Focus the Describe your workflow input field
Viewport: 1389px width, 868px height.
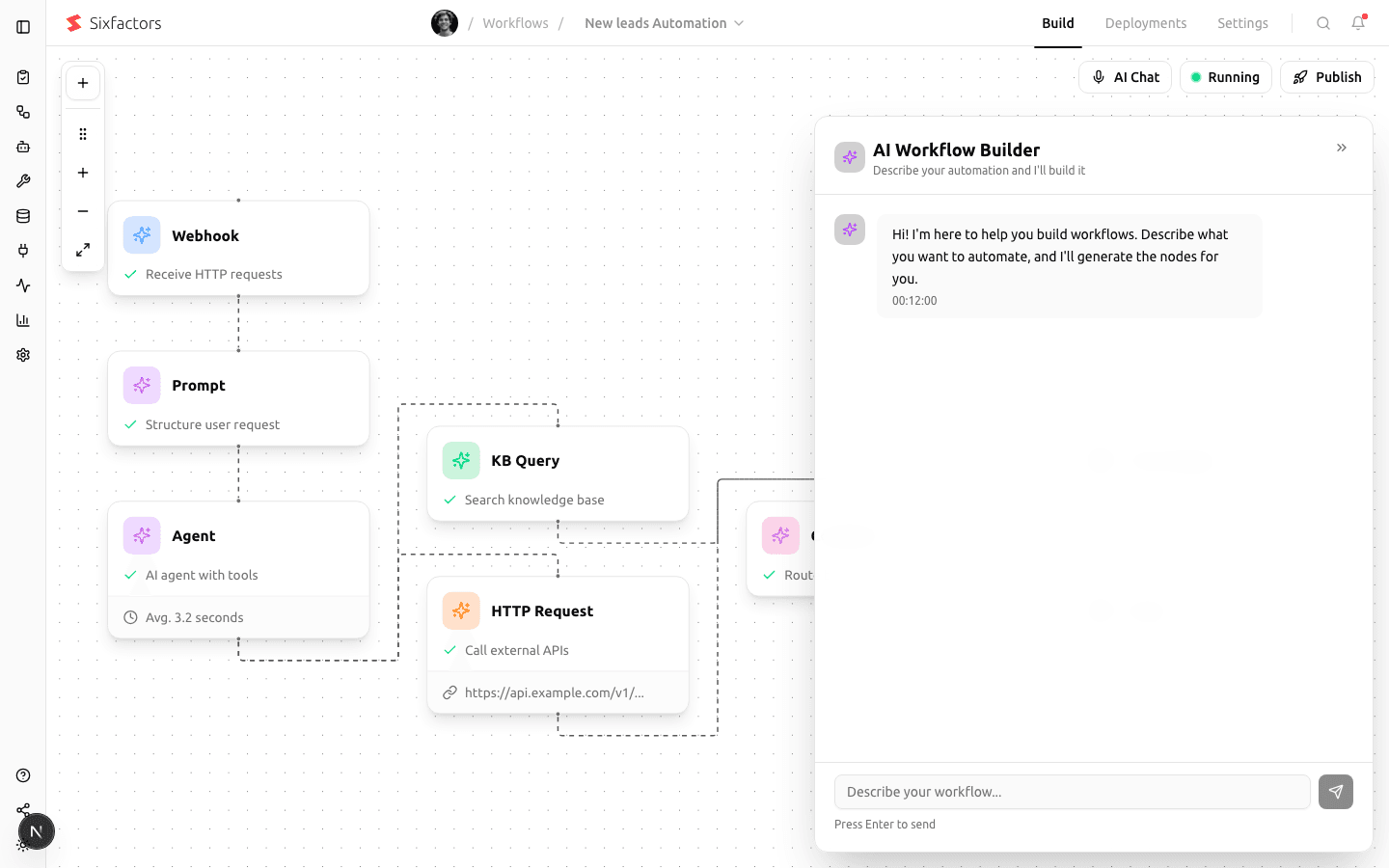point(1071,792)
